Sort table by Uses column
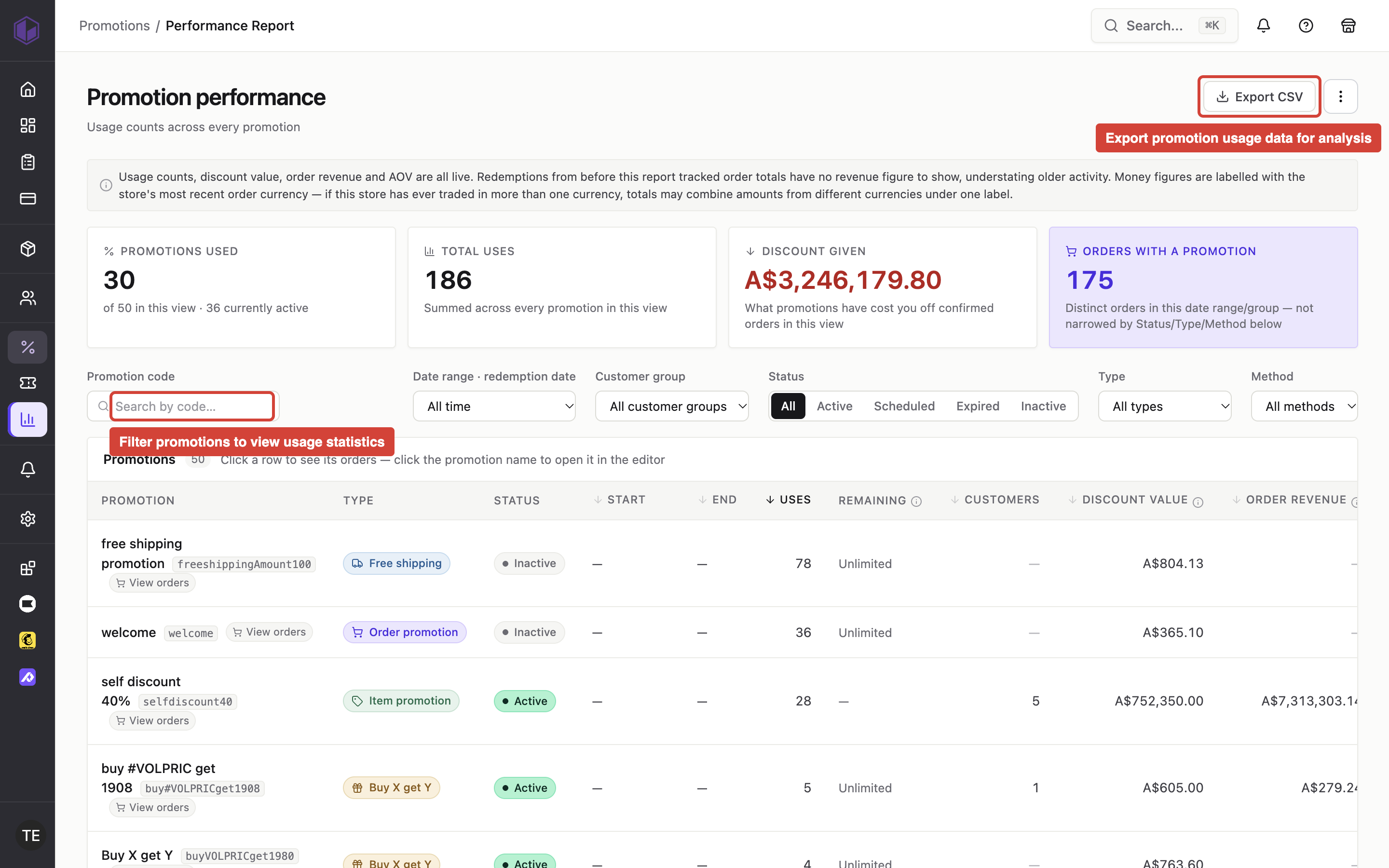 click(788, 500)
